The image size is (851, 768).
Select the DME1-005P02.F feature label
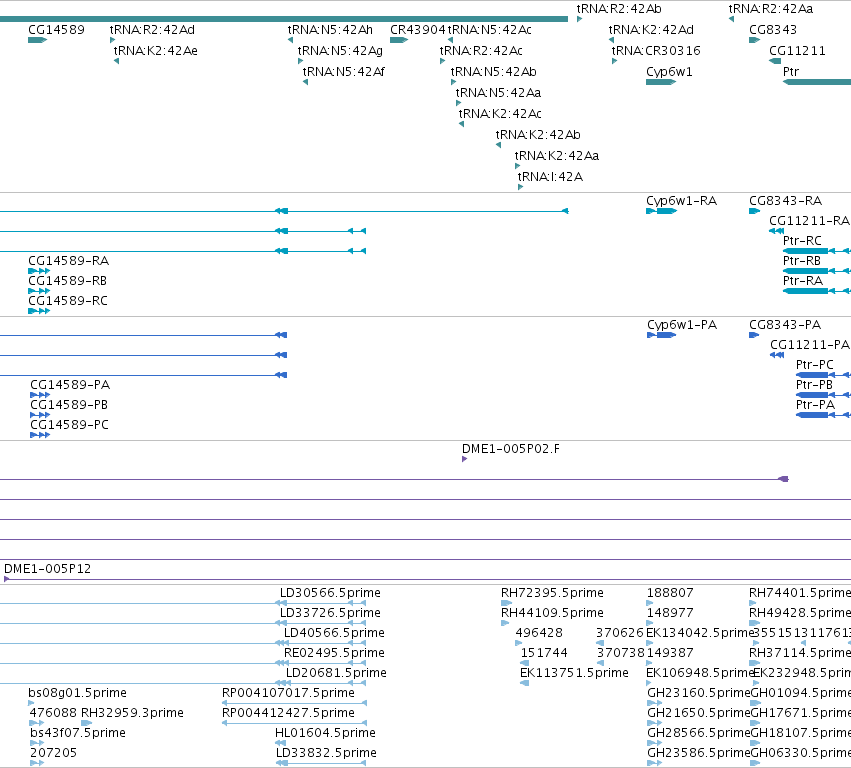click(x=511, y=449)
